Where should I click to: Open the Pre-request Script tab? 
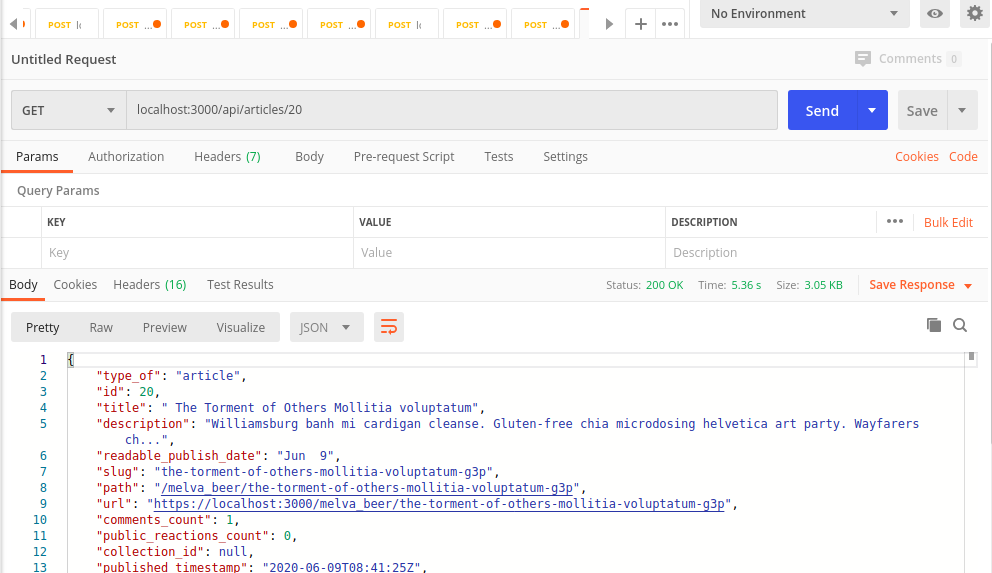pyautogui.click(x=404, y=156)
